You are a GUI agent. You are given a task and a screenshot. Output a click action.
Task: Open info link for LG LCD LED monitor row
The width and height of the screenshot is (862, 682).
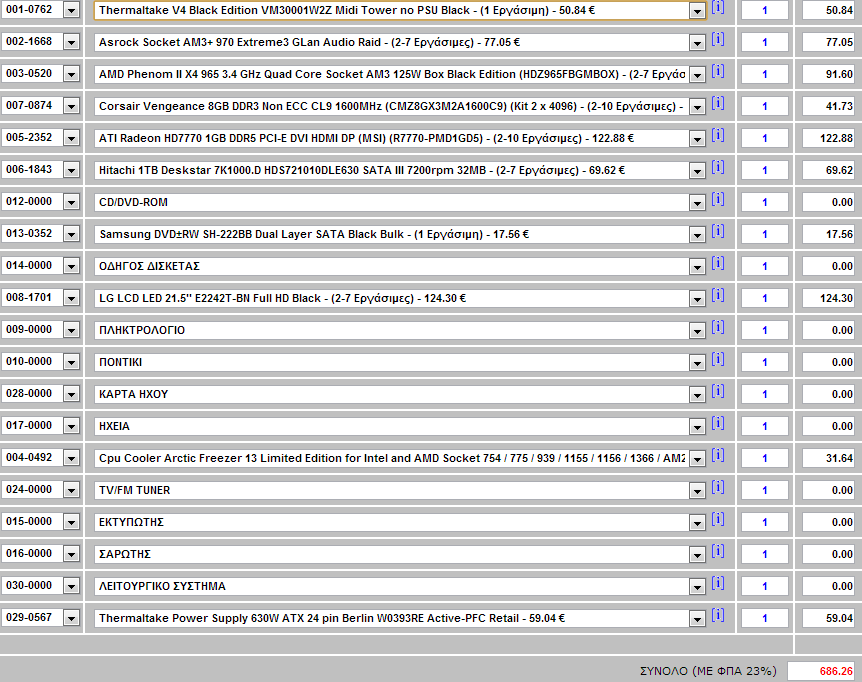[x=718, y=295]
